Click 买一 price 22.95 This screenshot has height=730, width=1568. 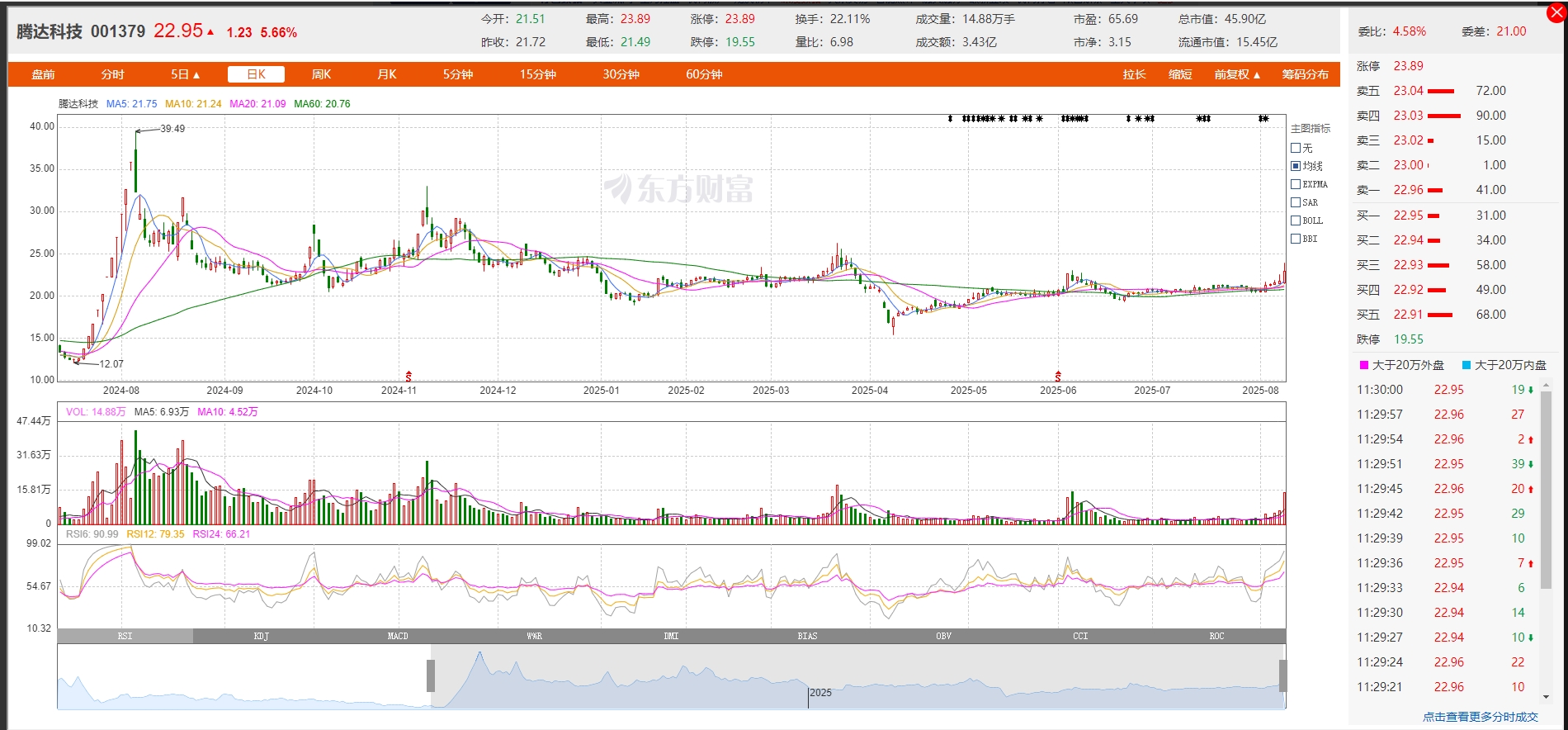tap(1408, 216)
